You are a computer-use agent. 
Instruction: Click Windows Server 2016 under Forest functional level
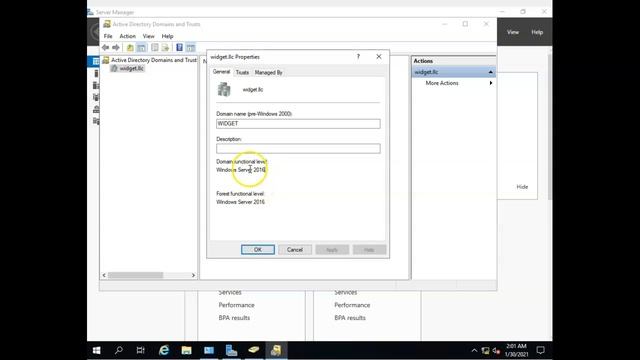(240, 202)
